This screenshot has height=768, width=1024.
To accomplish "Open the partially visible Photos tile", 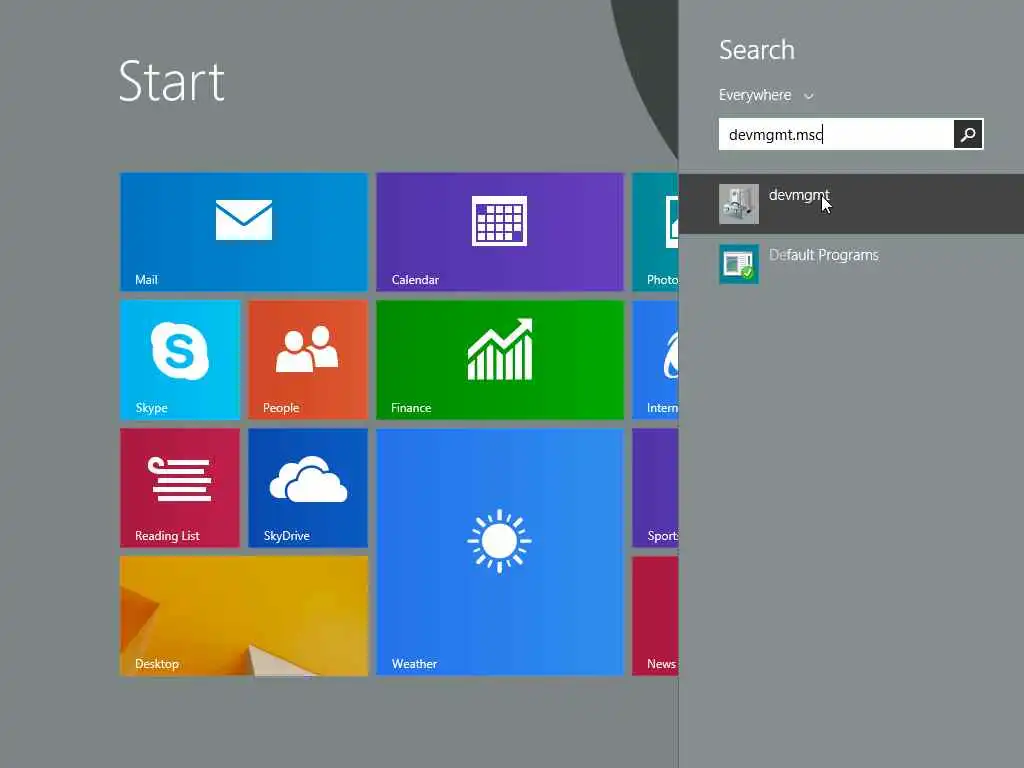I will [655, 232].
